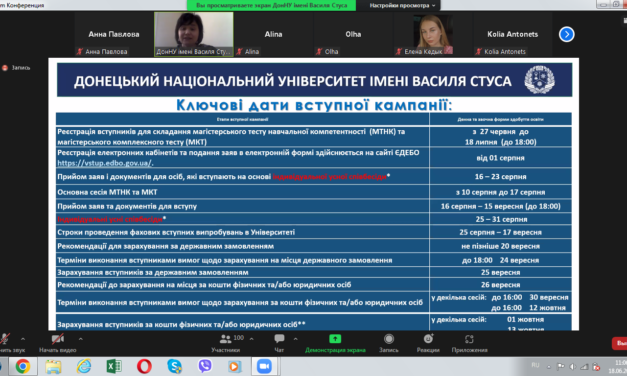Expand audio options arrow next to microphone
Image resolution: width=627 pixels, height=376 pixels.
23,339
